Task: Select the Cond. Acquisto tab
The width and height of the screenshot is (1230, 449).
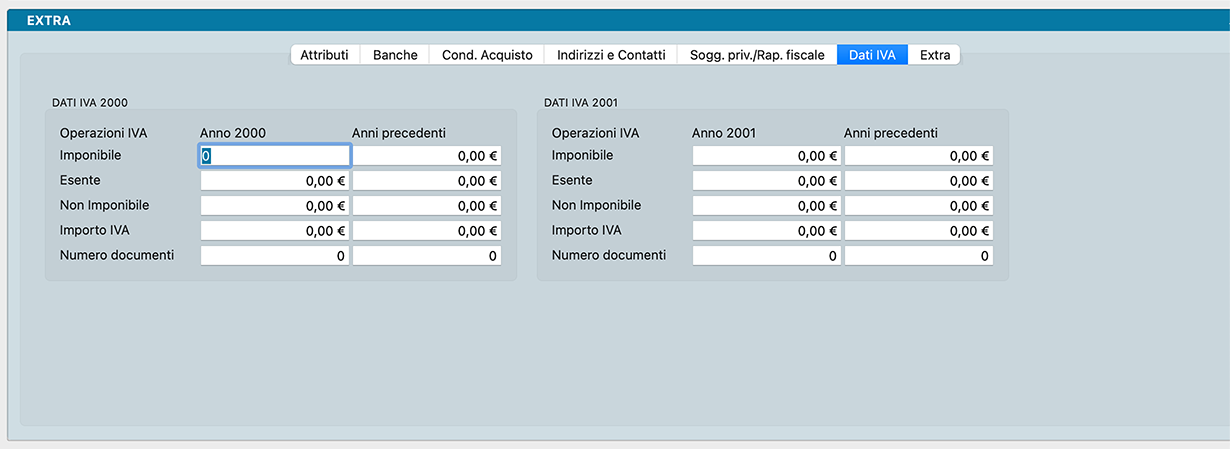Action: (x=487, y=55)
